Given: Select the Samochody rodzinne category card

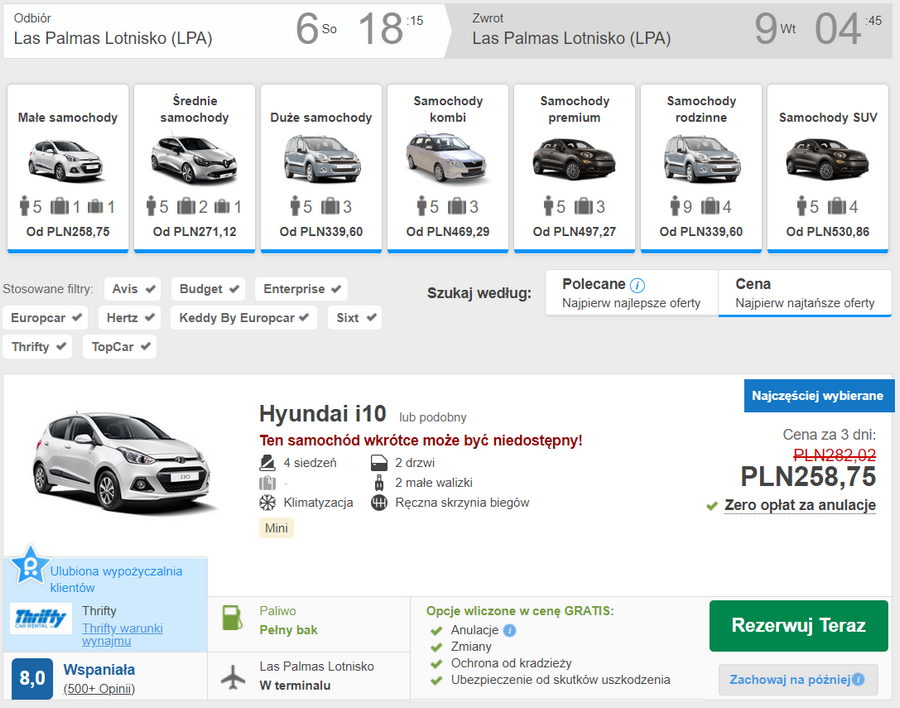Looking at the screenshot, I should point(701,168).
